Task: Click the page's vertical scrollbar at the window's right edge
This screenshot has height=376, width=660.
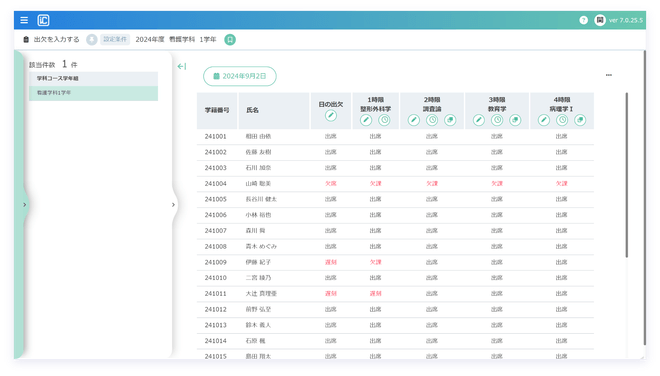Action: click(644, 198)
